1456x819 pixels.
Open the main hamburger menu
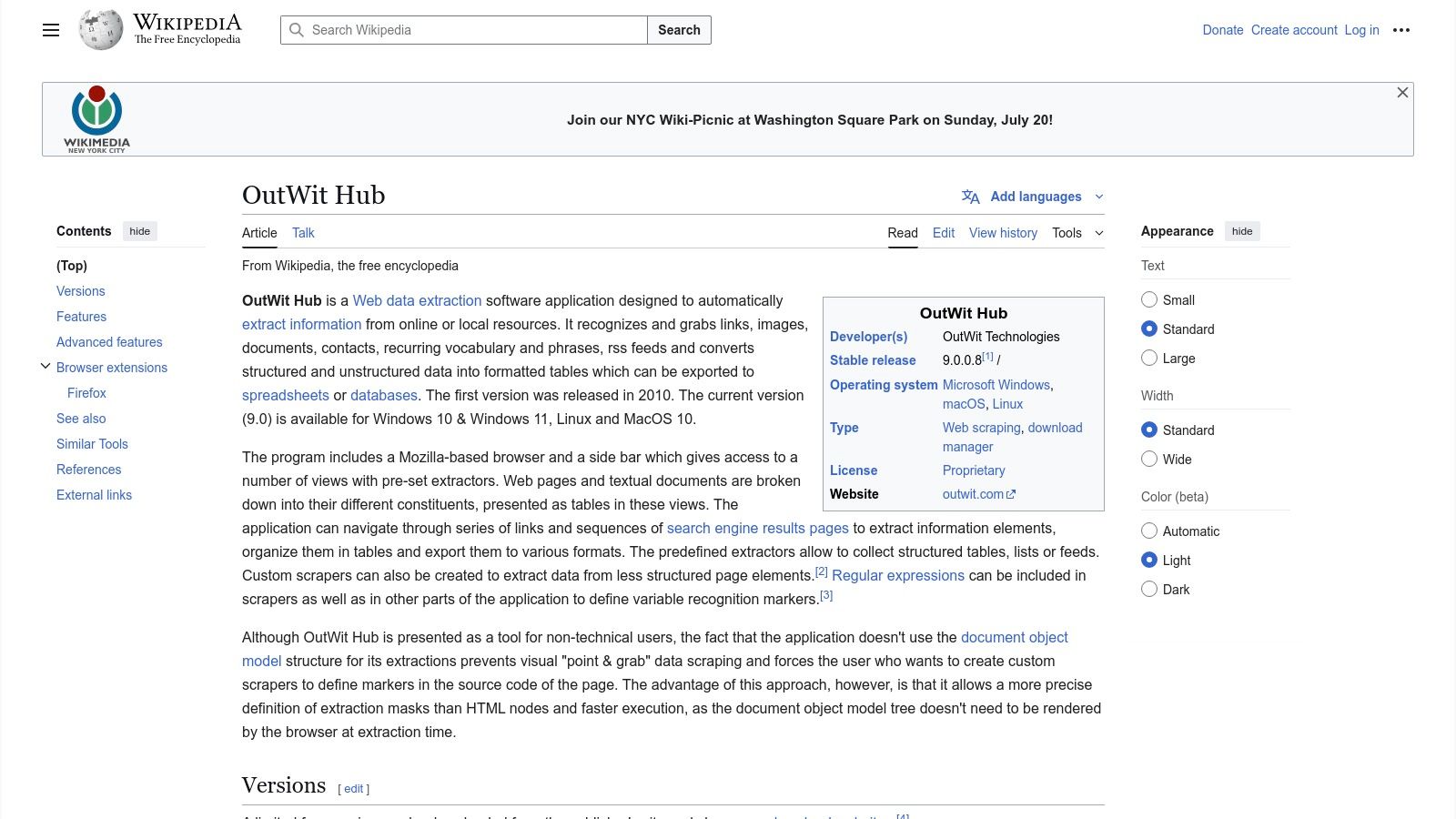(51, 30)
